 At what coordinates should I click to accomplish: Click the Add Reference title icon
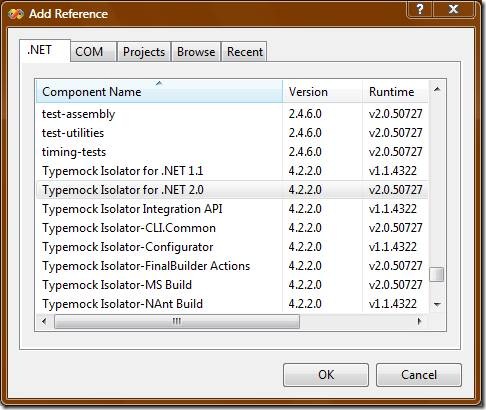(x=16, y=14)
